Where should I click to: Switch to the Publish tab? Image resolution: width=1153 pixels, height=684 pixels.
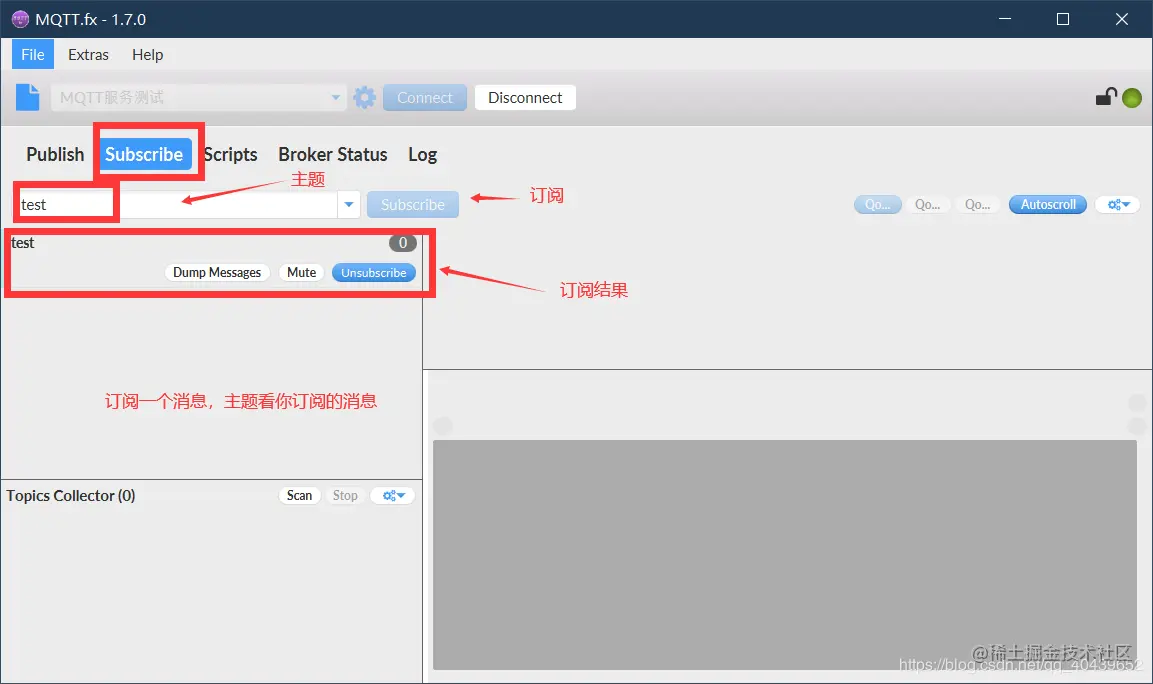pos(55,154)
